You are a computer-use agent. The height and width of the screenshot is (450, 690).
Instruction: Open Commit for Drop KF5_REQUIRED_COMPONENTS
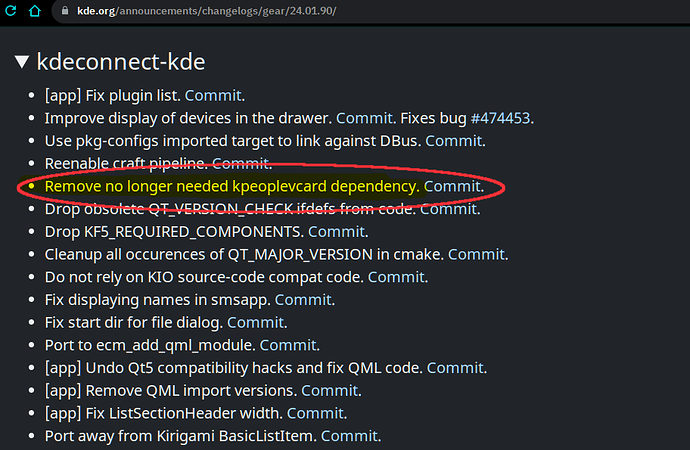[x=337, y=232]
